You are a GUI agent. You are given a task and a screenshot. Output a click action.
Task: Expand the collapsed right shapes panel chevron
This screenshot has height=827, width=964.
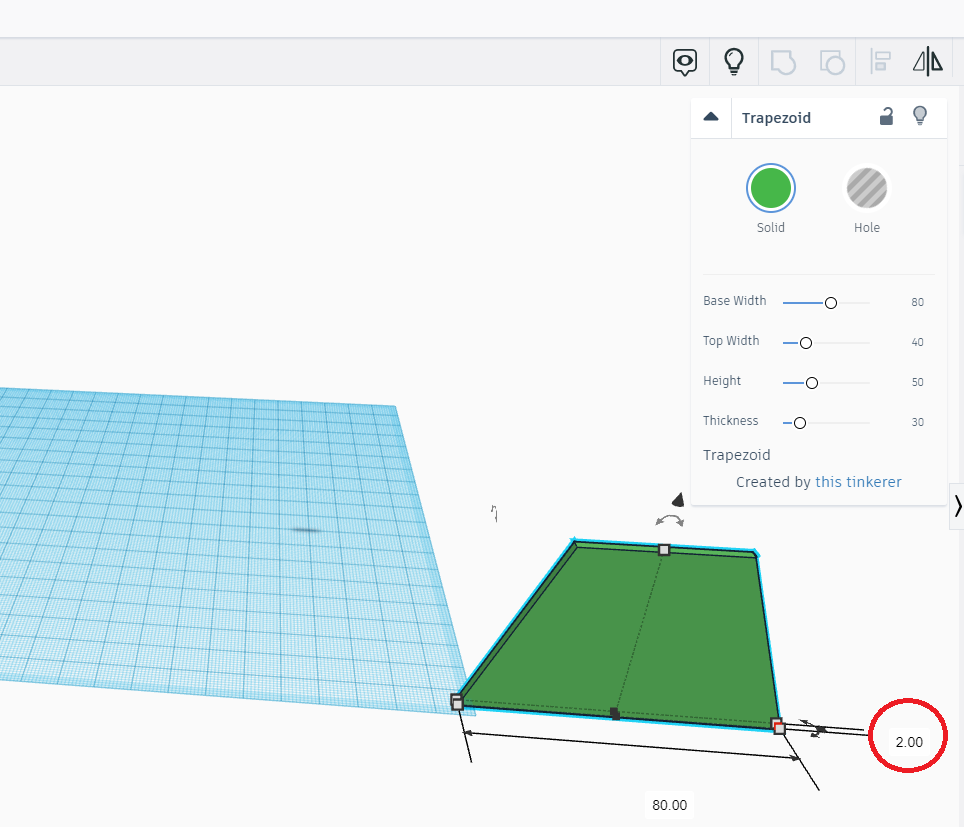[957, 506]
